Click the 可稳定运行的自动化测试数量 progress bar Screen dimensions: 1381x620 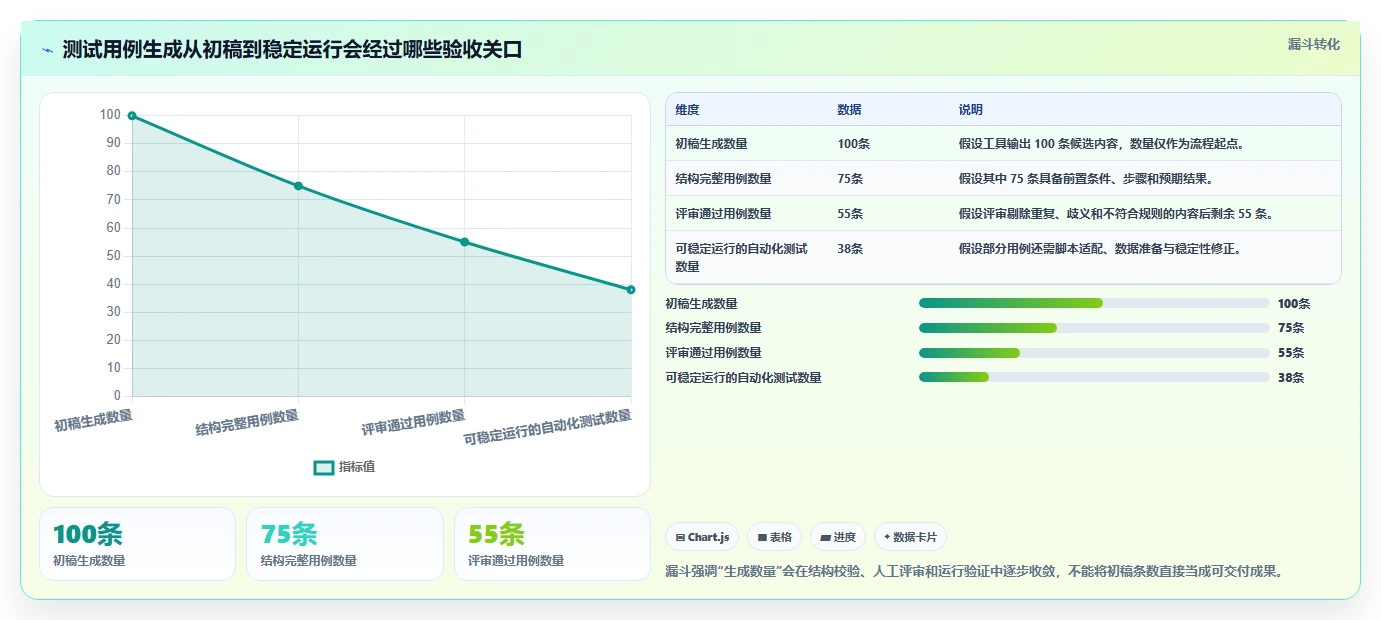(x=1094, y=377)
